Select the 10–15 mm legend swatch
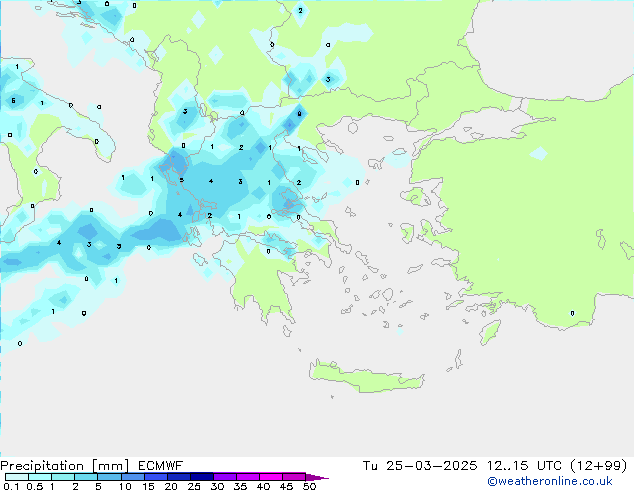 pyautogui.click(x=132, y=477)
